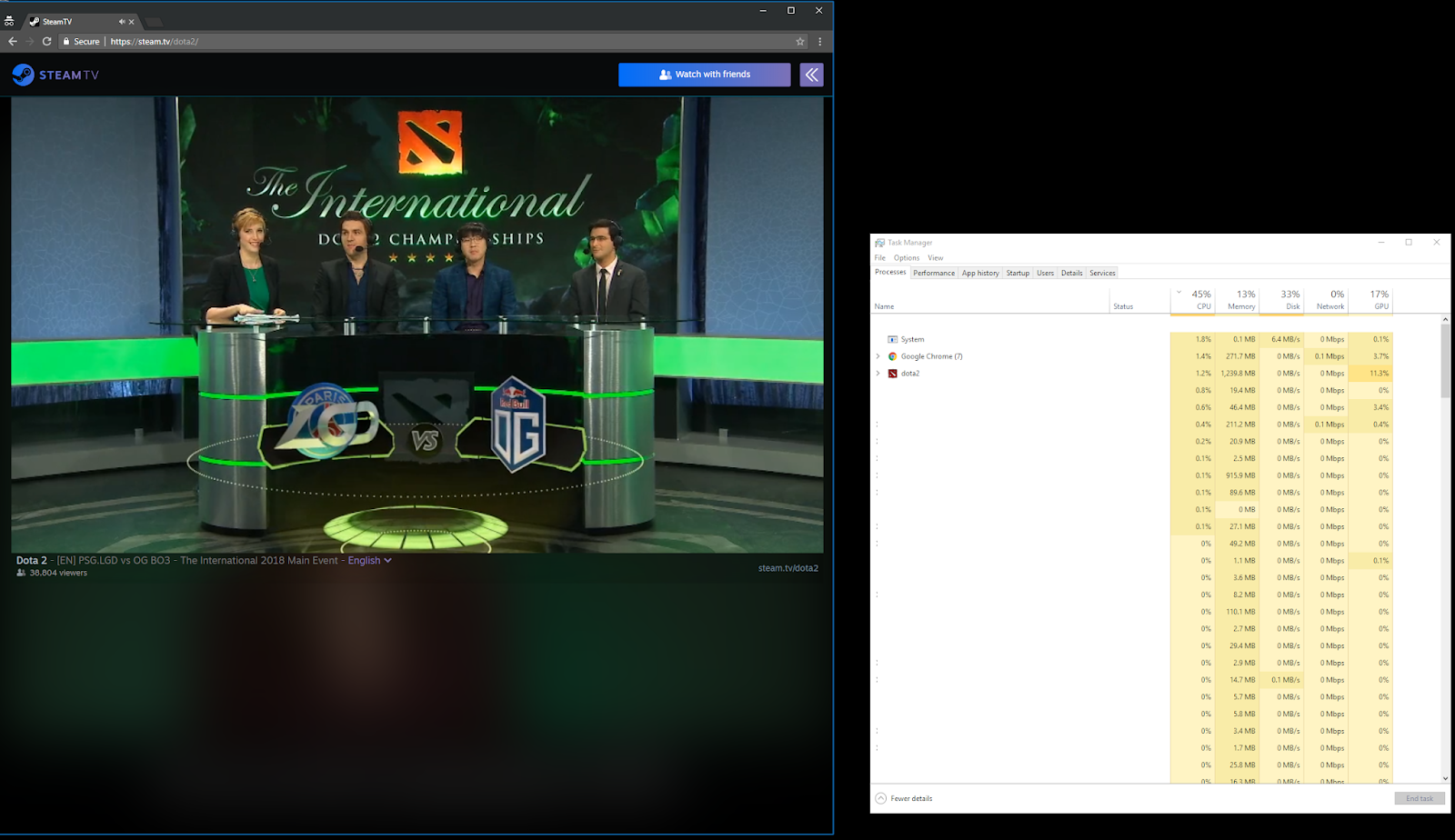Click the Task Manager title bar icon
This screenshot has width=1455, height=840.
[x=879, y=243]
